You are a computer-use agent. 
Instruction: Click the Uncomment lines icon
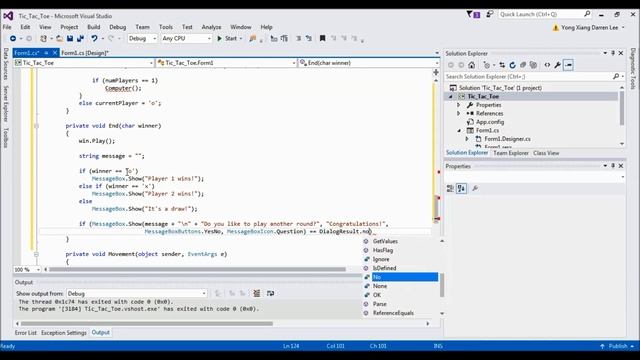(309, 38)
